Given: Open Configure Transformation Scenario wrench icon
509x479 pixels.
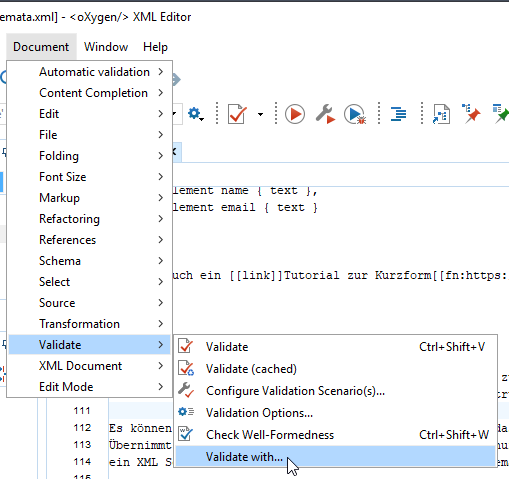Looking at the screenshot, I should point(325,114).
